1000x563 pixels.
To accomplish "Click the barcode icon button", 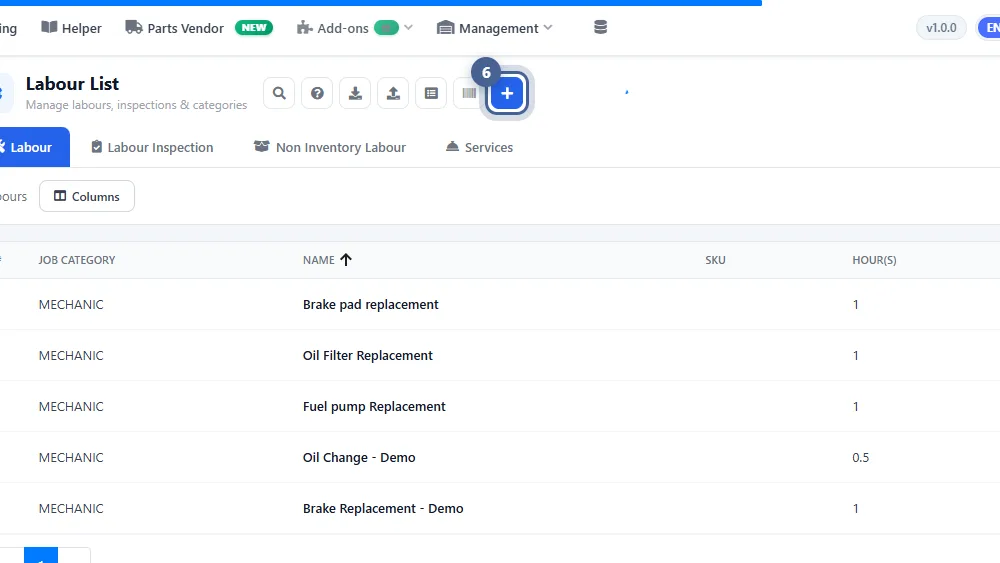I will point(469,93).
